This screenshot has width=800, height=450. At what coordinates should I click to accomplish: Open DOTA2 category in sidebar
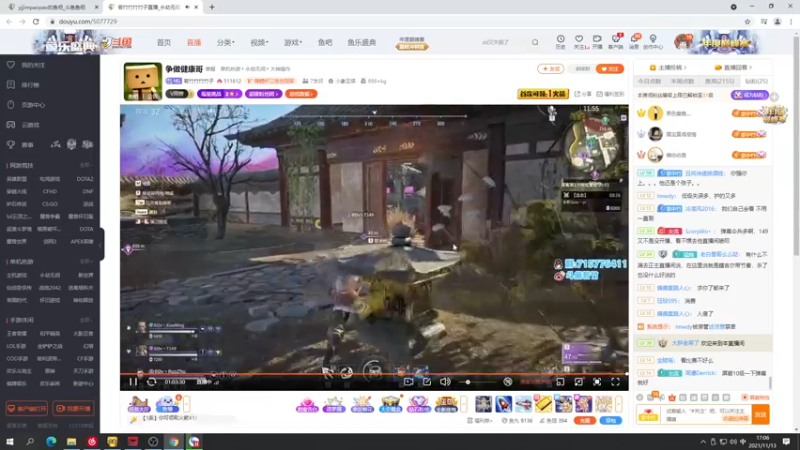[85, 179]
